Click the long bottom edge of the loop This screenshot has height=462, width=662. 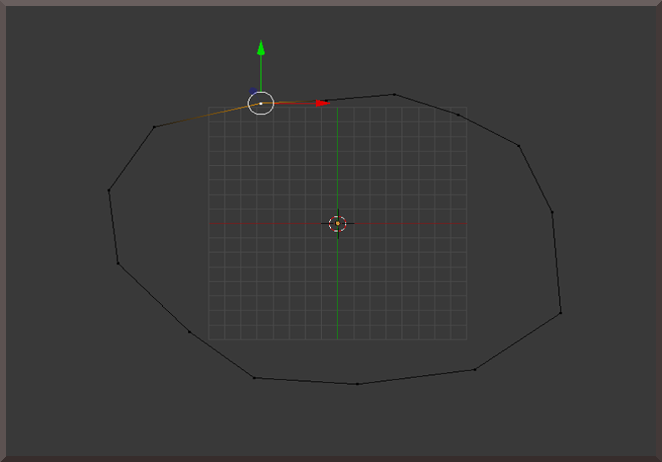(x=415, y=377)
